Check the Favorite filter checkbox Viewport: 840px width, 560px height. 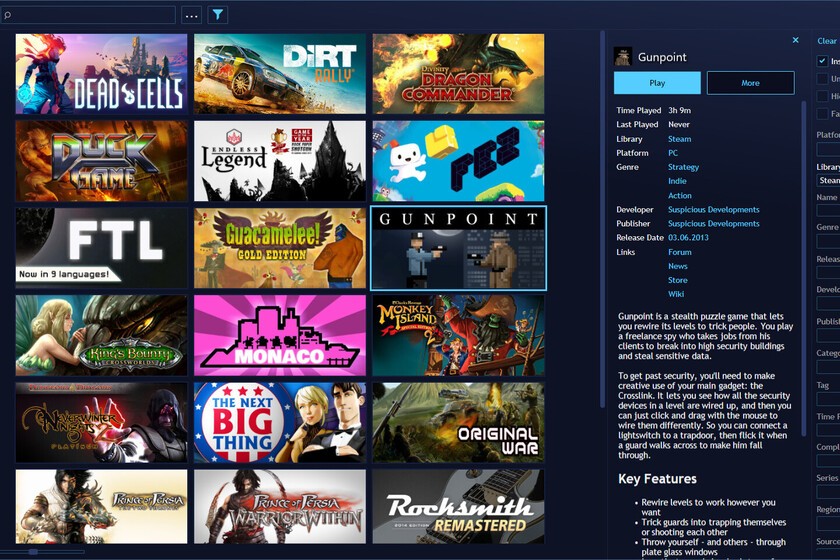pos(822,114)
